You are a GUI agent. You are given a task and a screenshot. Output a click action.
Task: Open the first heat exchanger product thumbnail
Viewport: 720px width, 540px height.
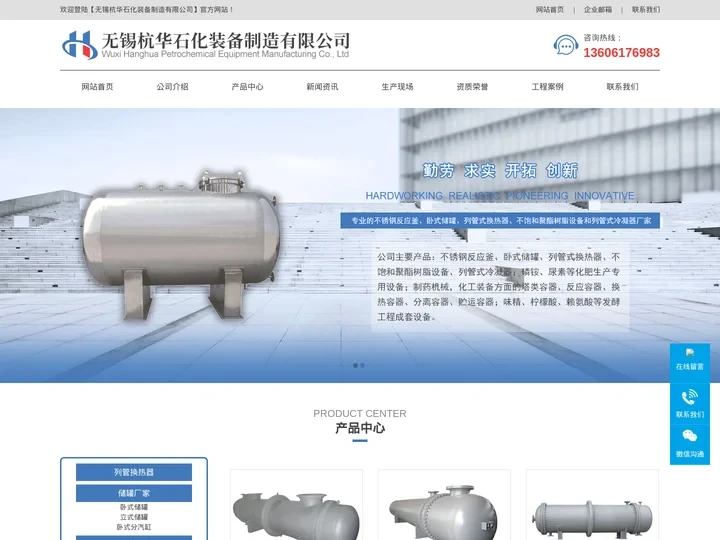point(296,505)
